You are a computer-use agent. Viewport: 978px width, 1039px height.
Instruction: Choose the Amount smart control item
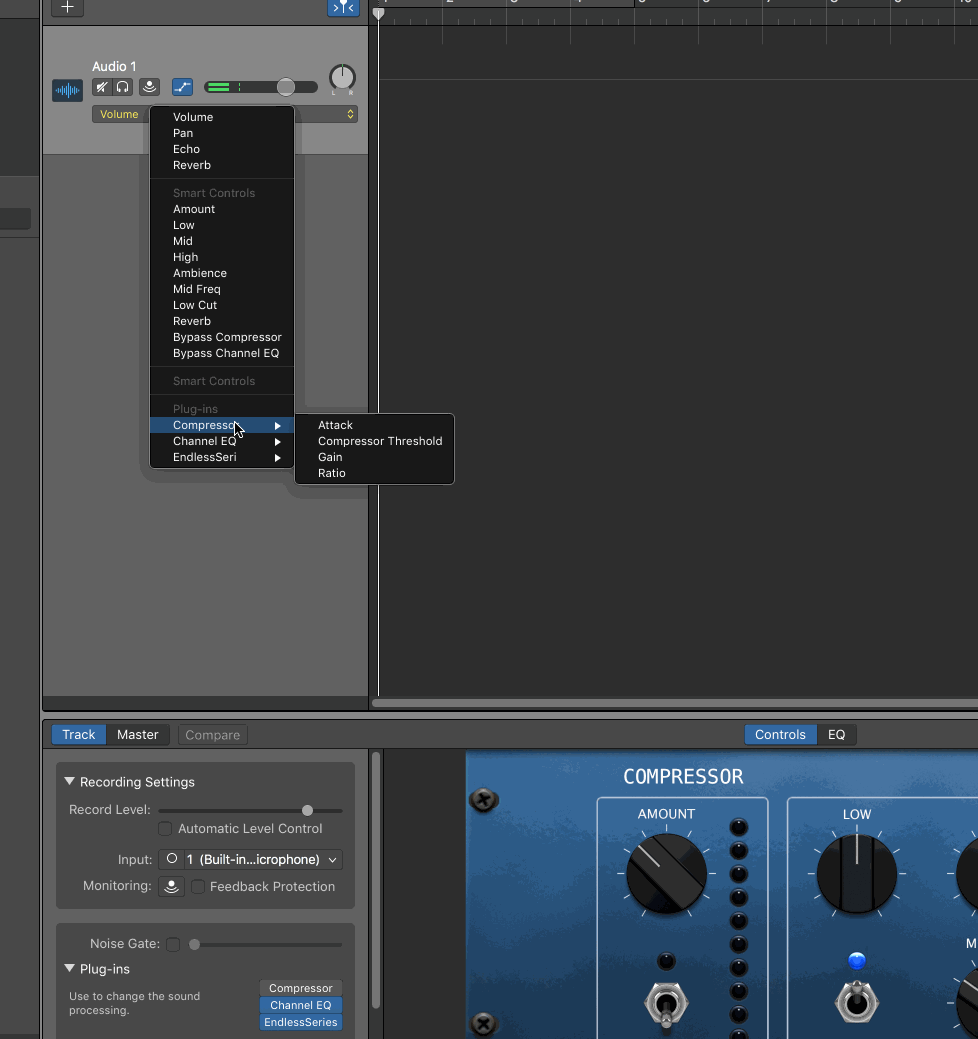[222, 209]
